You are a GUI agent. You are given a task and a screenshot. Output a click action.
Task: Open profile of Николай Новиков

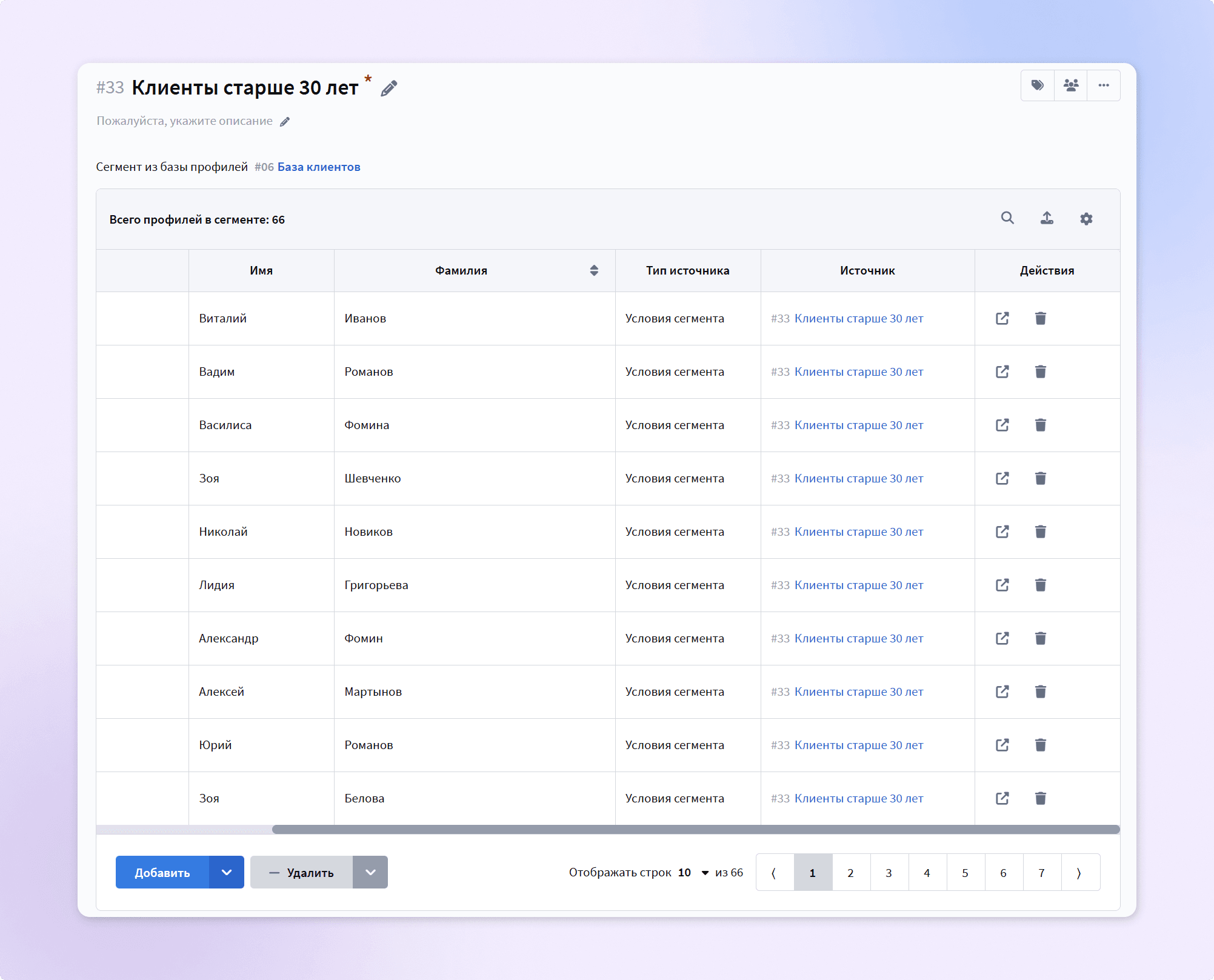(x=1002, y=532)
